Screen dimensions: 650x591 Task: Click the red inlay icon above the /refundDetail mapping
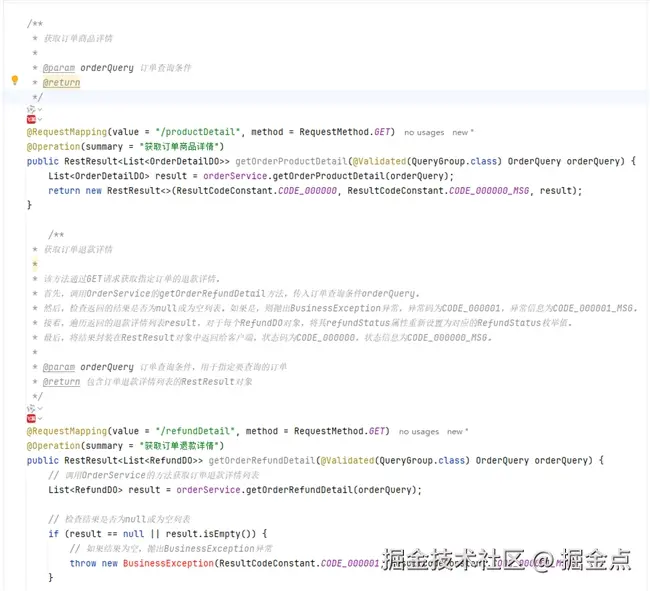pos(31,419)
